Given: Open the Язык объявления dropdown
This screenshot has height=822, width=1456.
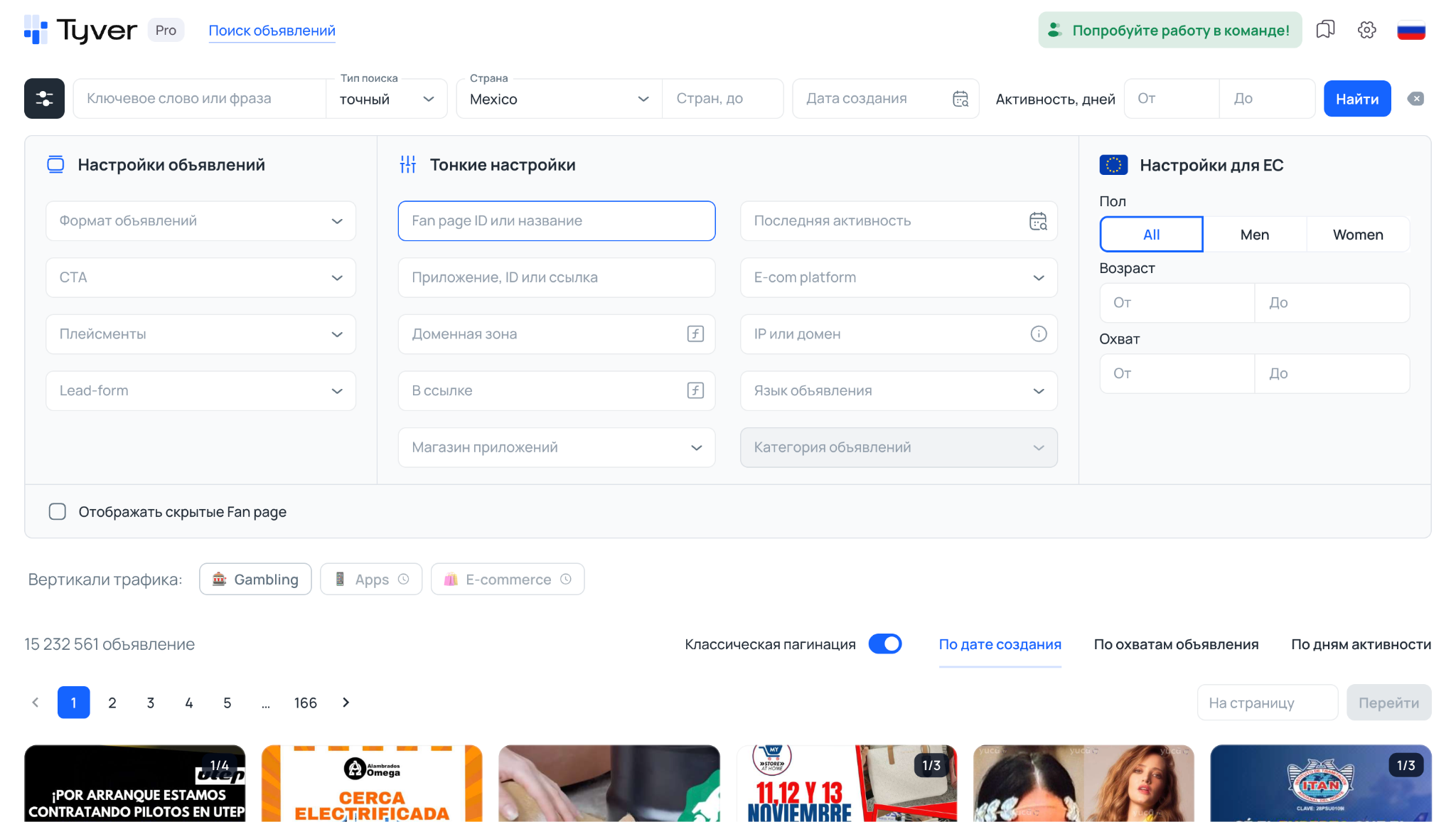Looking at the screenshot, I should (x=898, y=390).
